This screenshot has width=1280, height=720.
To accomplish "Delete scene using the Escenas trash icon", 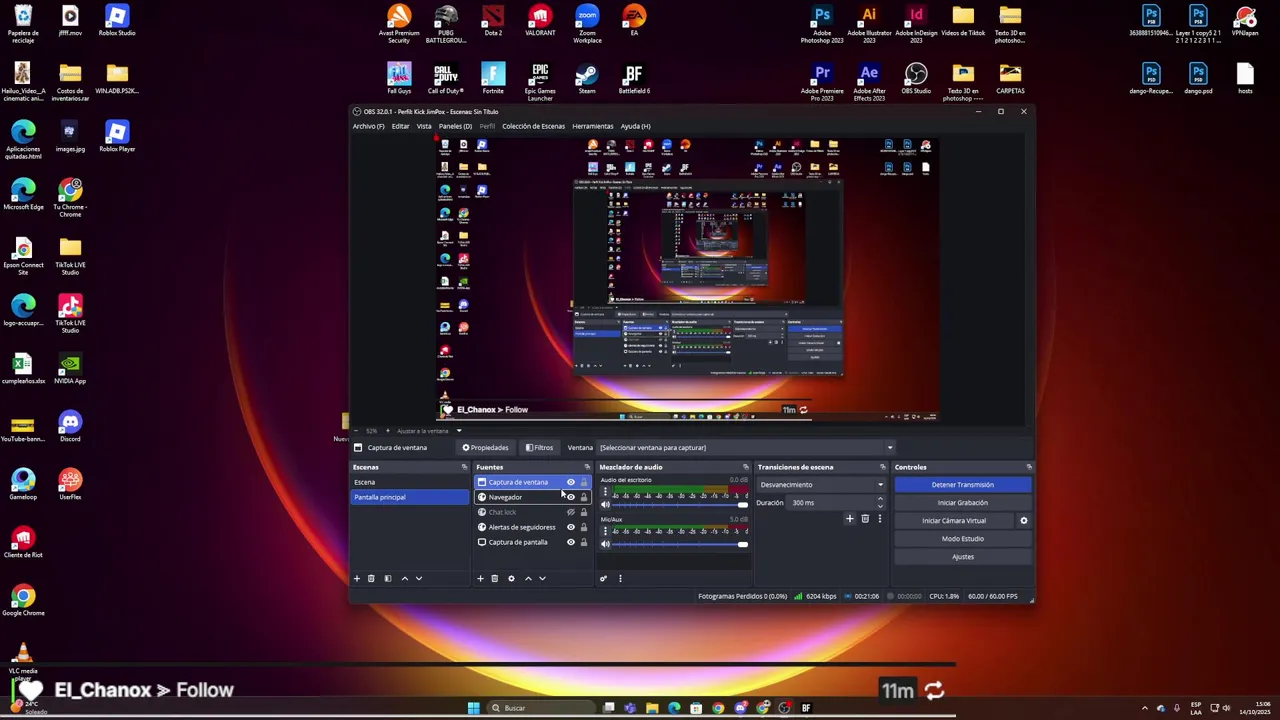I will (371, 578).
